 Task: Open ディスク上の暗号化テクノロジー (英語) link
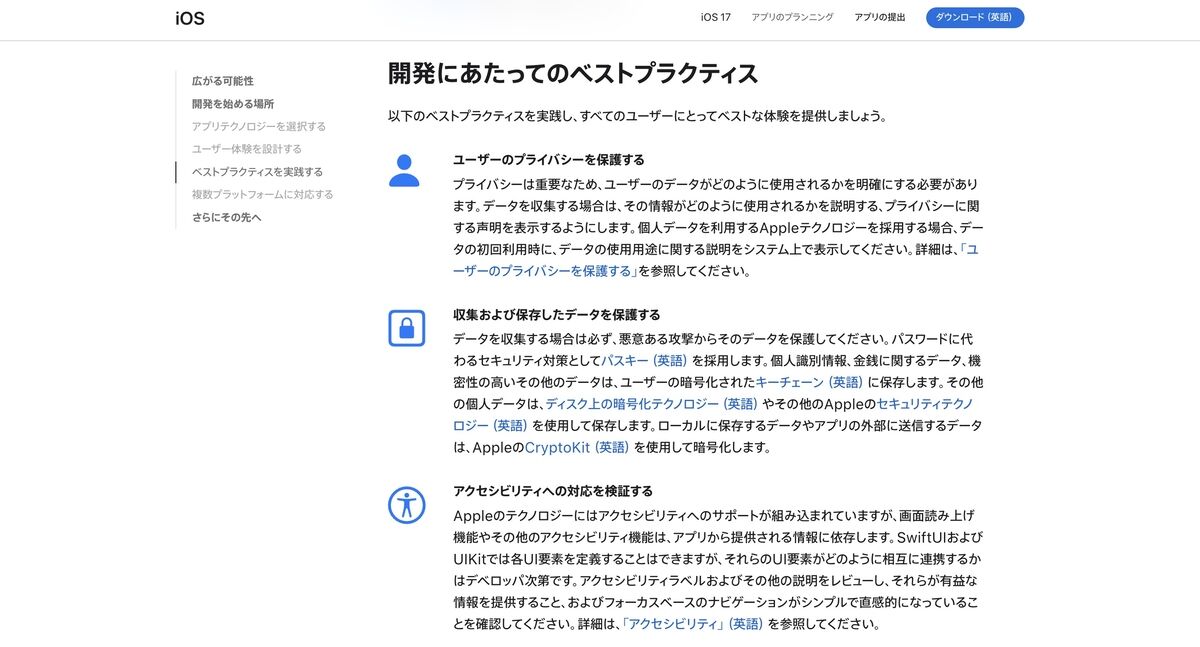click(x=652, y=404)
